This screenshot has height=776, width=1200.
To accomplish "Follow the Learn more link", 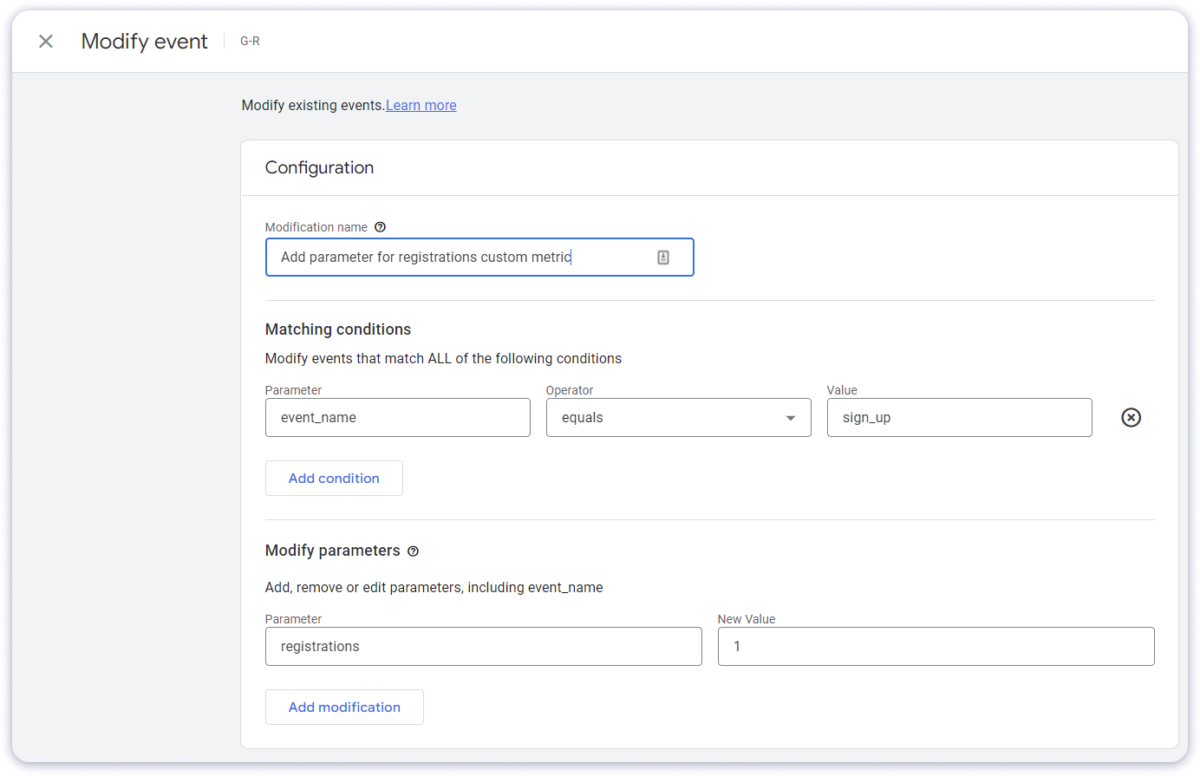I will 420,105.
